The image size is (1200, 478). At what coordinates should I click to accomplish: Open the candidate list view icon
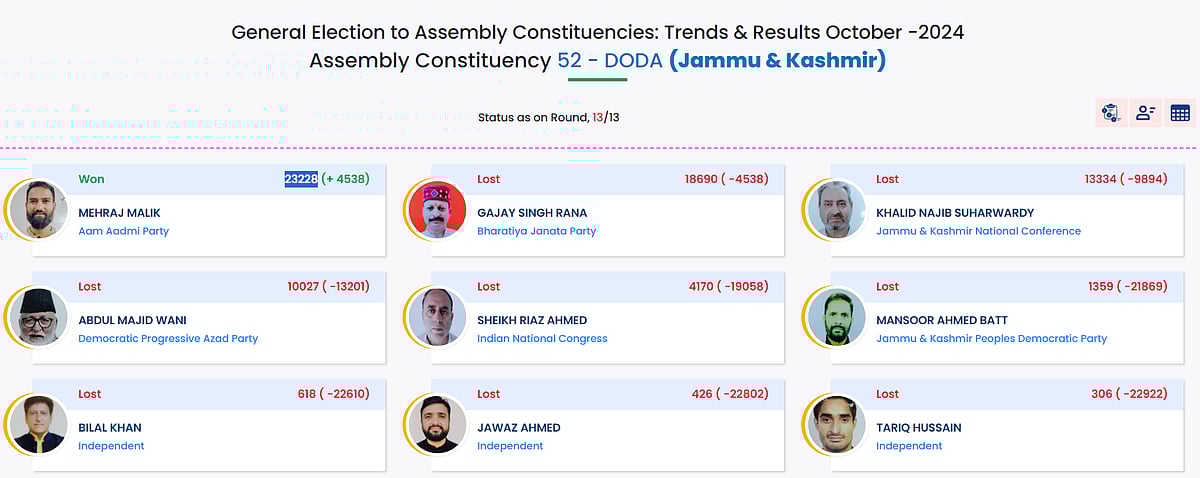pos(1146,113)
